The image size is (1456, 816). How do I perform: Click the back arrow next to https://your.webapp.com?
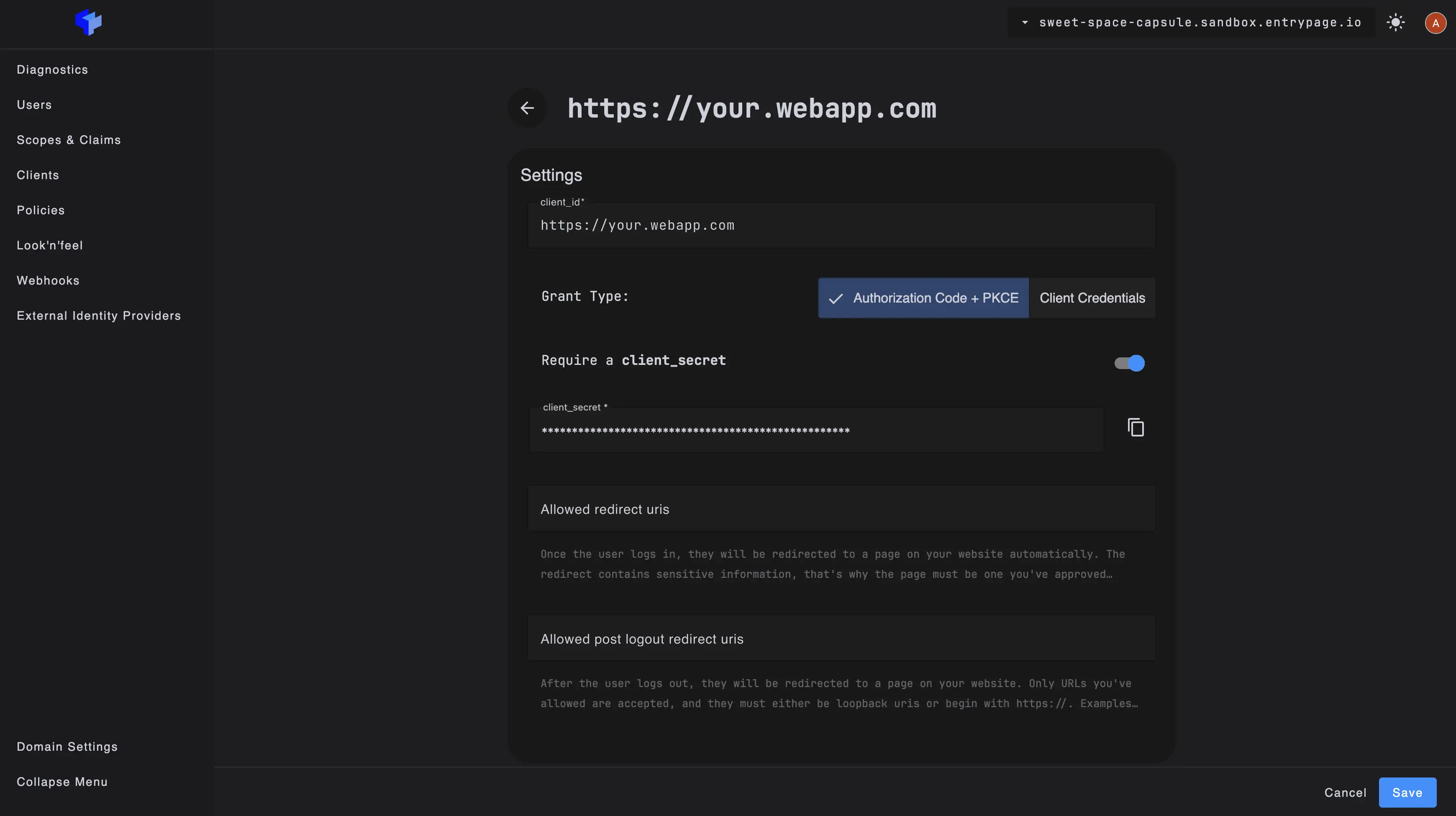pyautogui.click(x=527, y=108)
